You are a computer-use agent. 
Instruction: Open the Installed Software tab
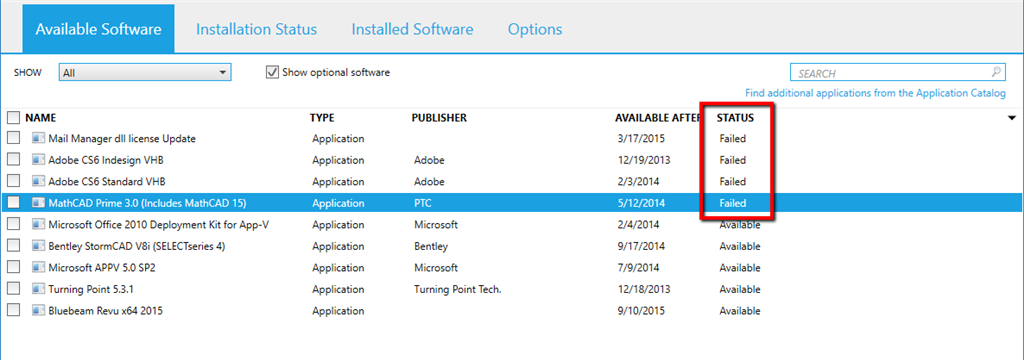tap(412, 29)
